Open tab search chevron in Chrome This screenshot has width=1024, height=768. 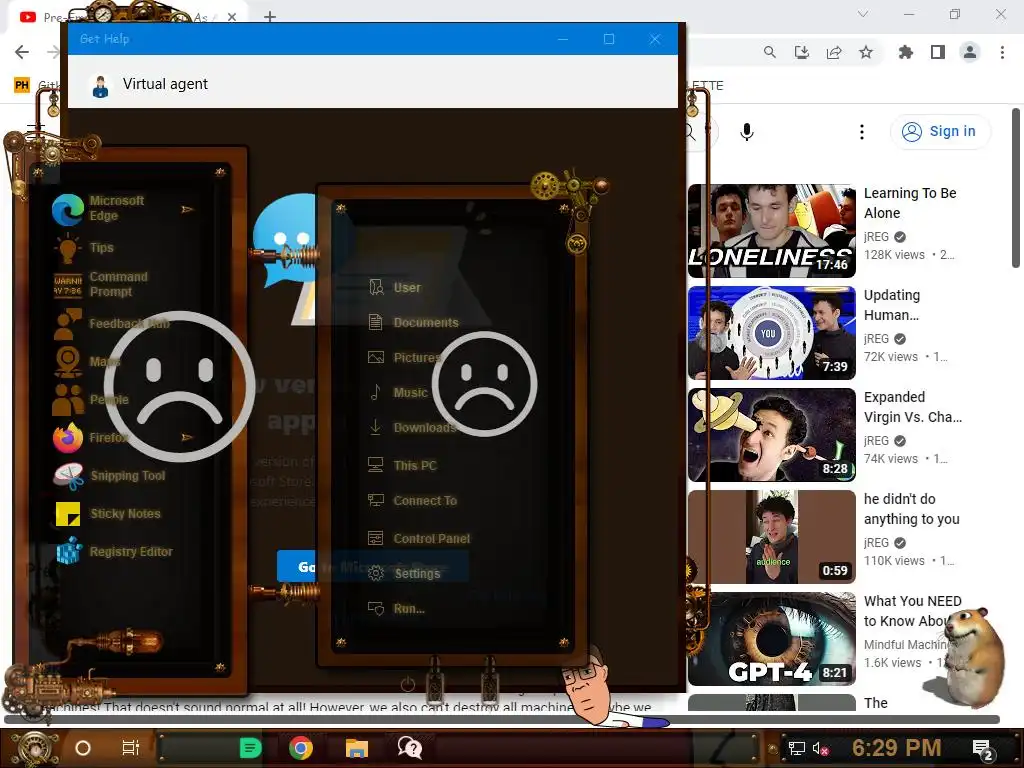tap(863, 14)
